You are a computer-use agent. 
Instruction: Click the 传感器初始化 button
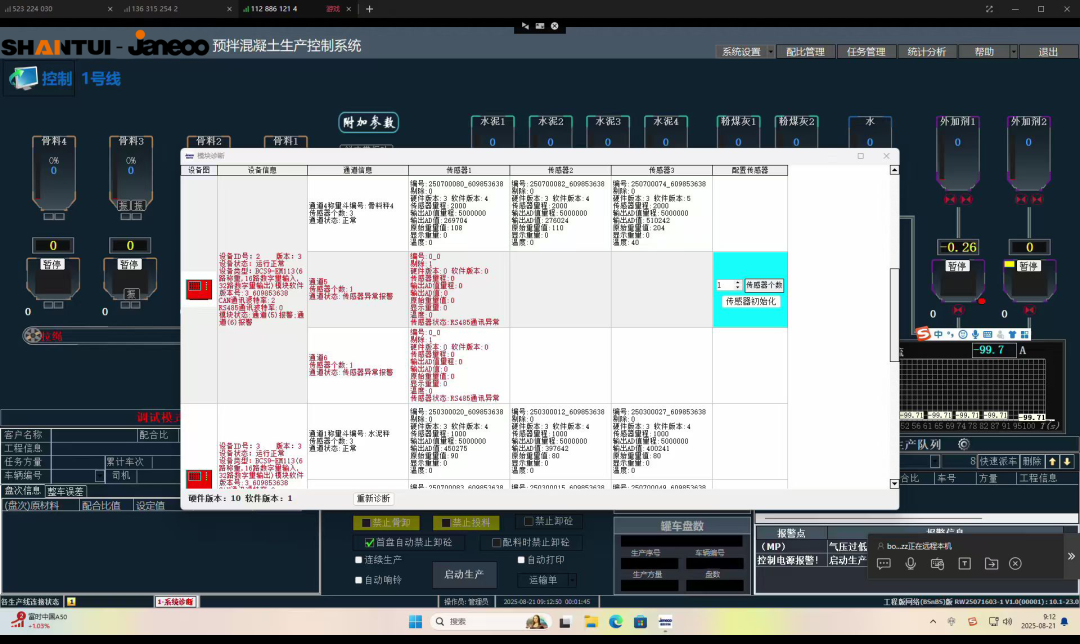pyautogui.click(x=750, y=302)
